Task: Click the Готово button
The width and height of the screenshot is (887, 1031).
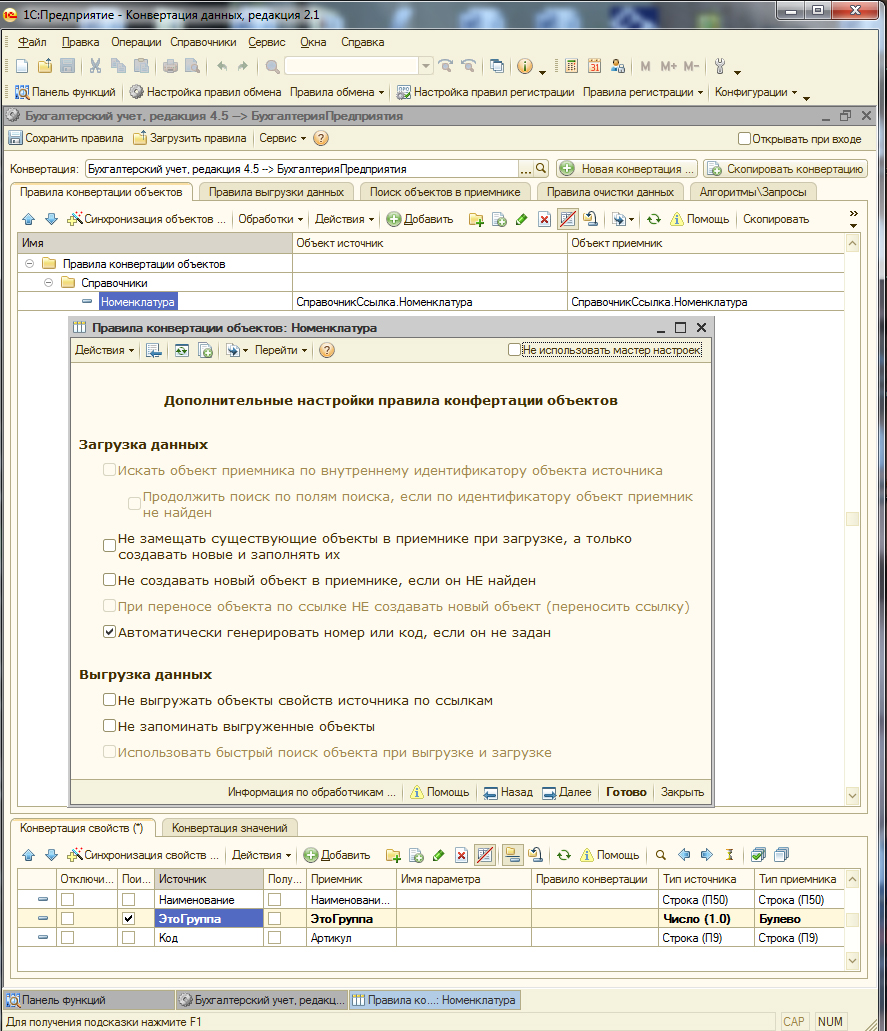Action: [626, 792]
